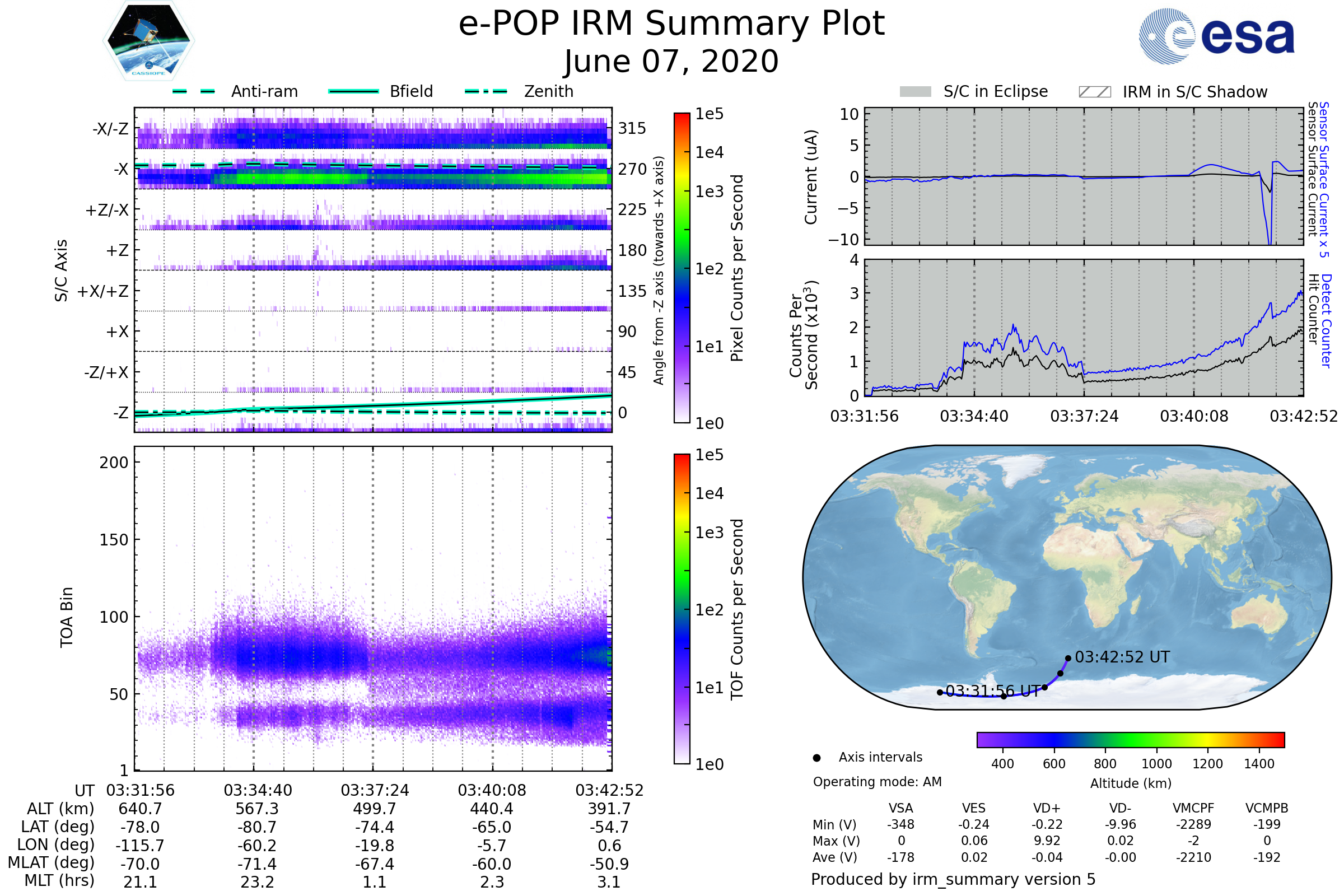This screenshot has height=896, width=1344.
Task: Click the Anti-ram dashed legend line
Action: pyautogui.click(x=194, y=91)
